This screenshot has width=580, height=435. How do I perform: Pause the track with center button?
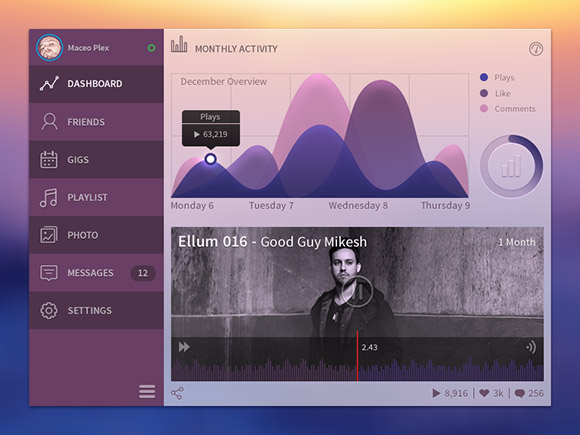(357, 291)
